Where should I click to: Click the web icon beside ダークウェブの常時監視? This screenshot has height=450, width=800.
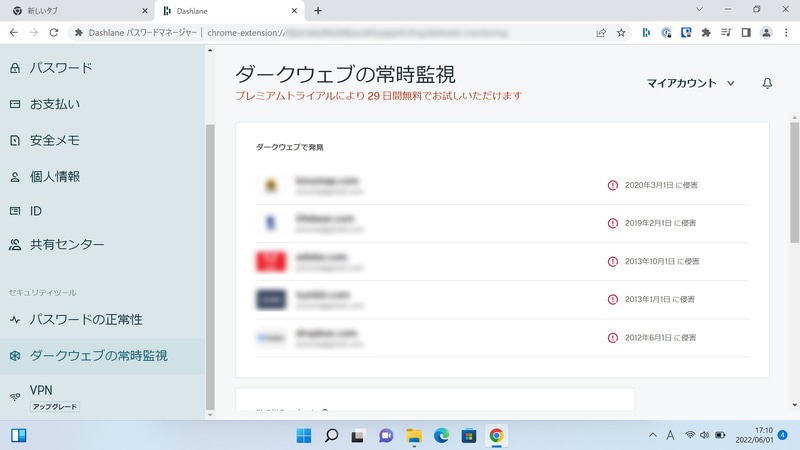(15, 356)
